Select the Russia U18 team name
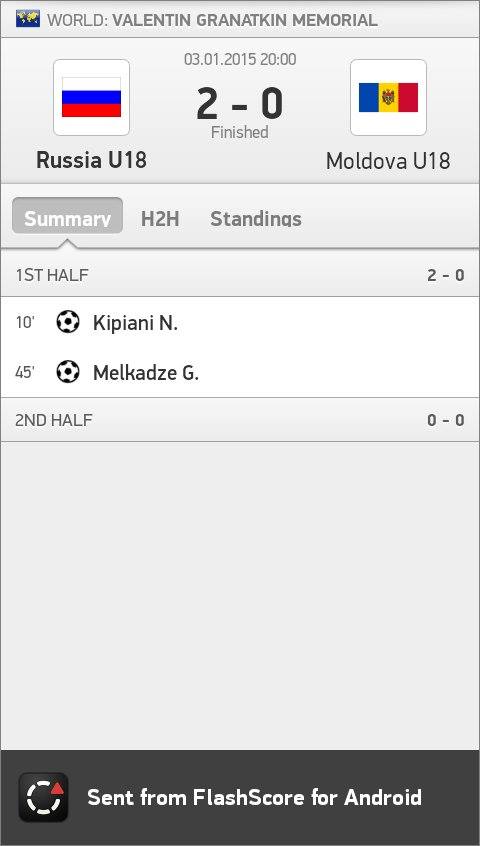Screen dimensions: 480x846 pyautogui.click(x=91, y=160)
